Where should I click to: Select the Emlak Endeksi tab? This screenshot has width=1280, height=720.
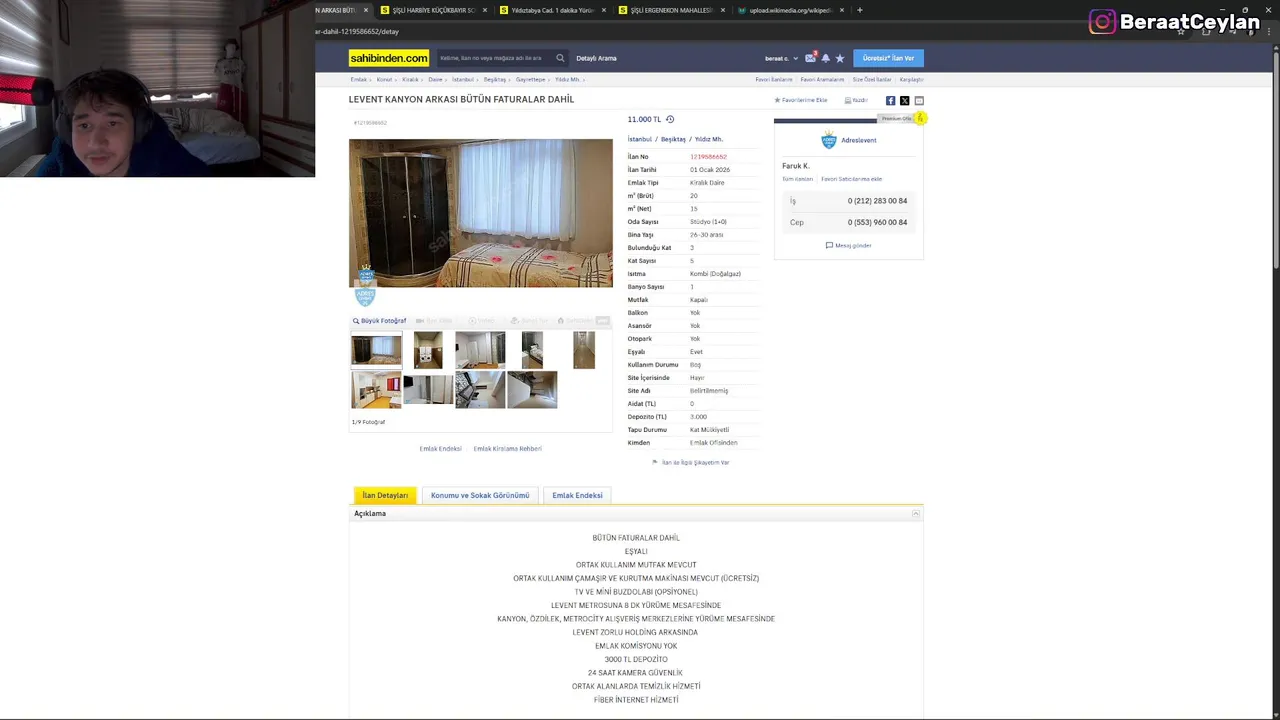coord(577,495)
